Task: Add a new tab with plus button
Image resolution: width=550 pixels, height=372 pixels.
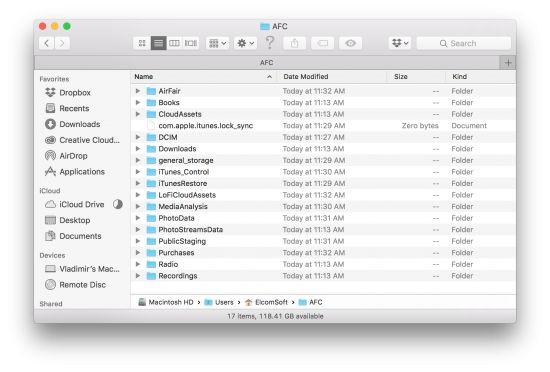Action: pyautogui.click(x=508, y=63)
